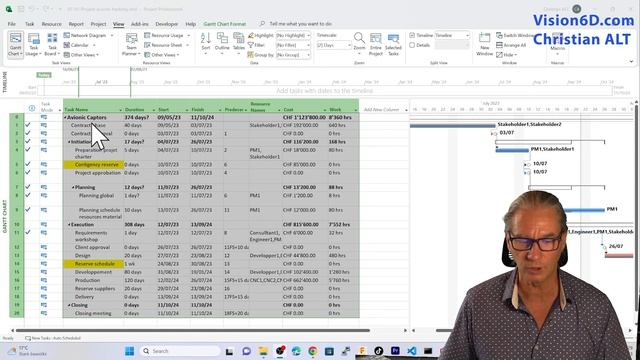
Task: Open the Gantt Chart view button
Action: (15, 44)
